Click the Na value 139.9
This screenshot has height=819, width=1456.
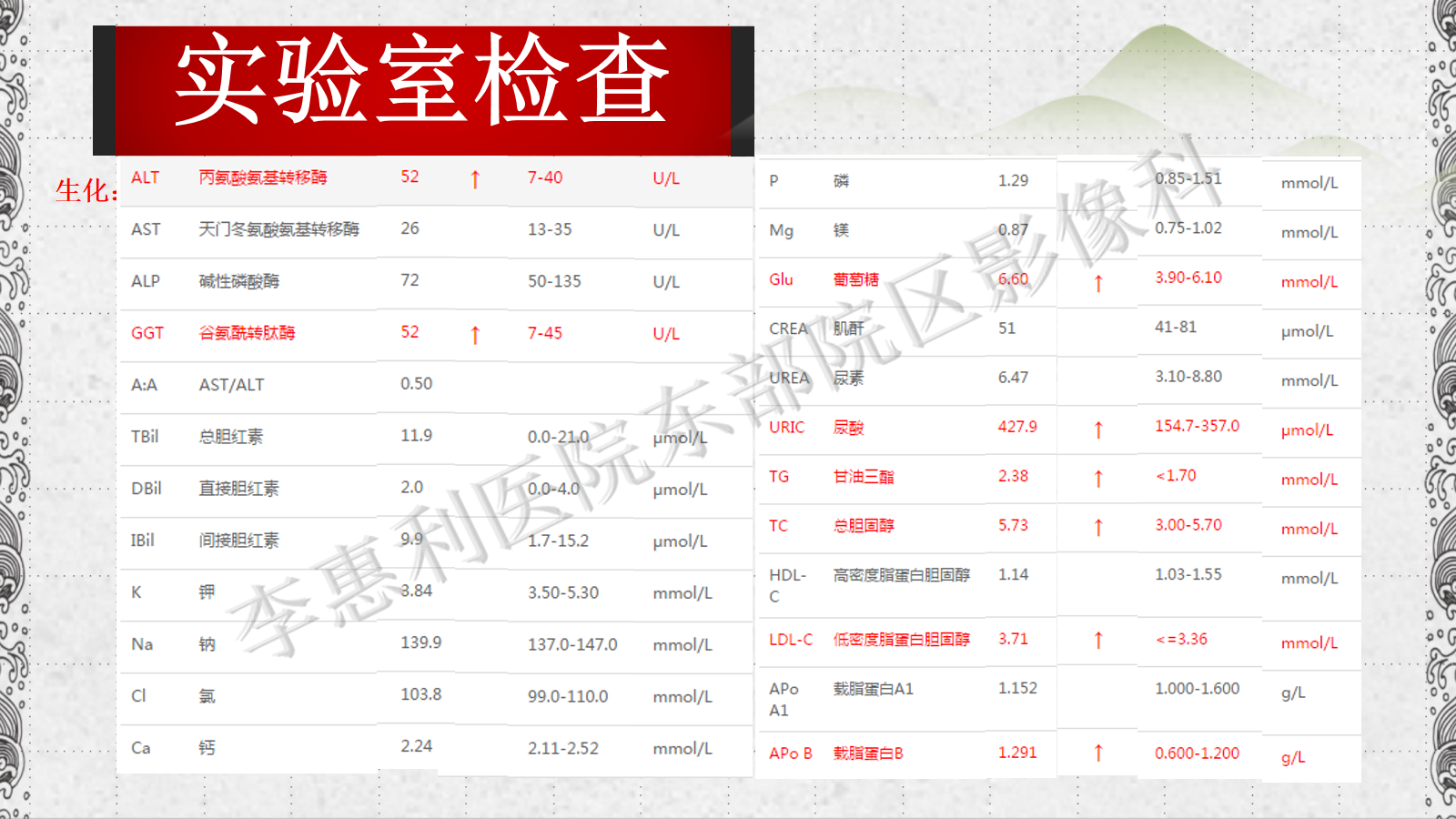pos(421,642)
